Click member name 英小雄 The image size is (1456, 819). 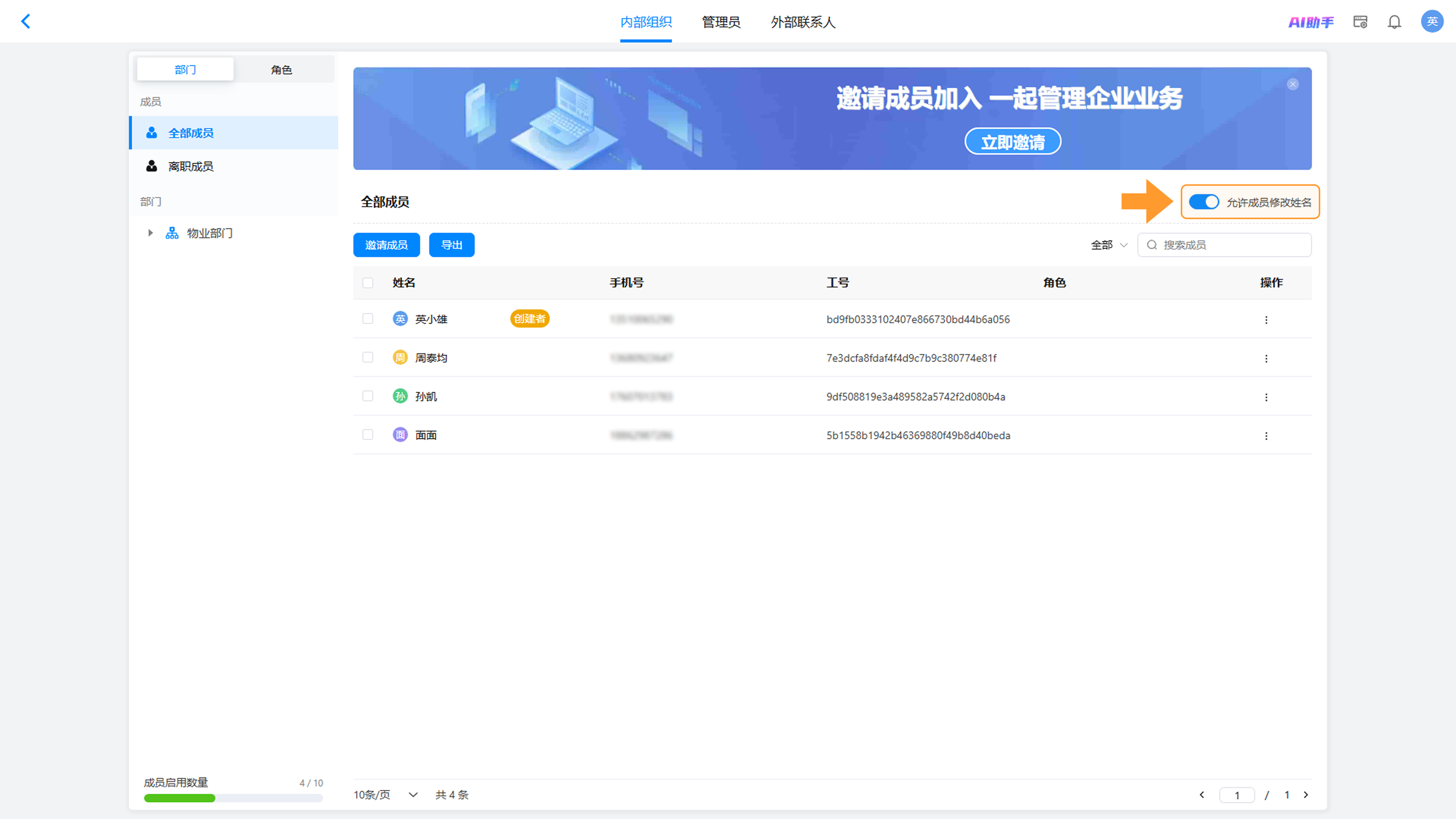click(x=431, y=319)
